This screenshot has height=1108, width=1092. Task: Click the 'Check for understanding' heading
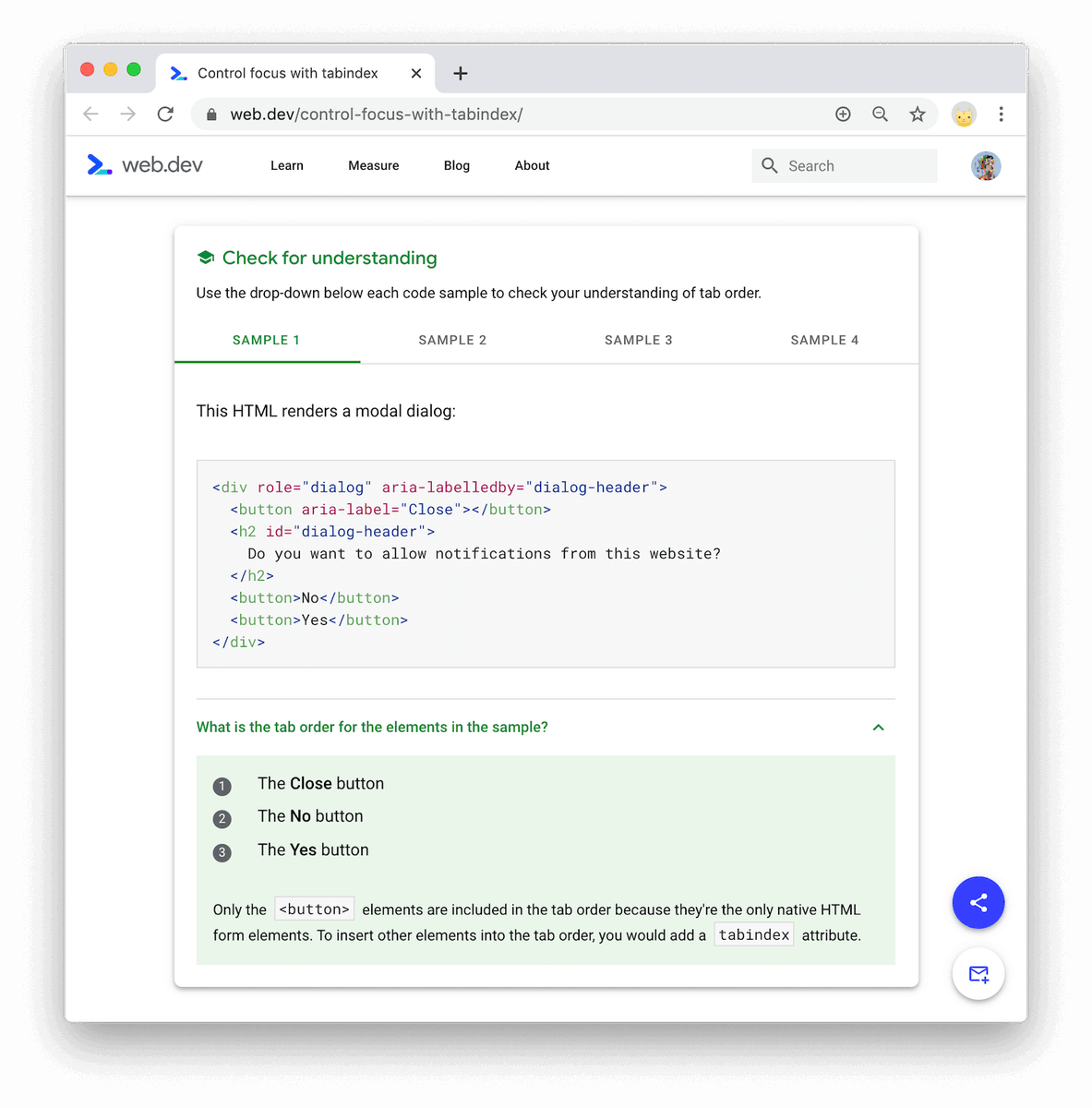pos(330,258)
